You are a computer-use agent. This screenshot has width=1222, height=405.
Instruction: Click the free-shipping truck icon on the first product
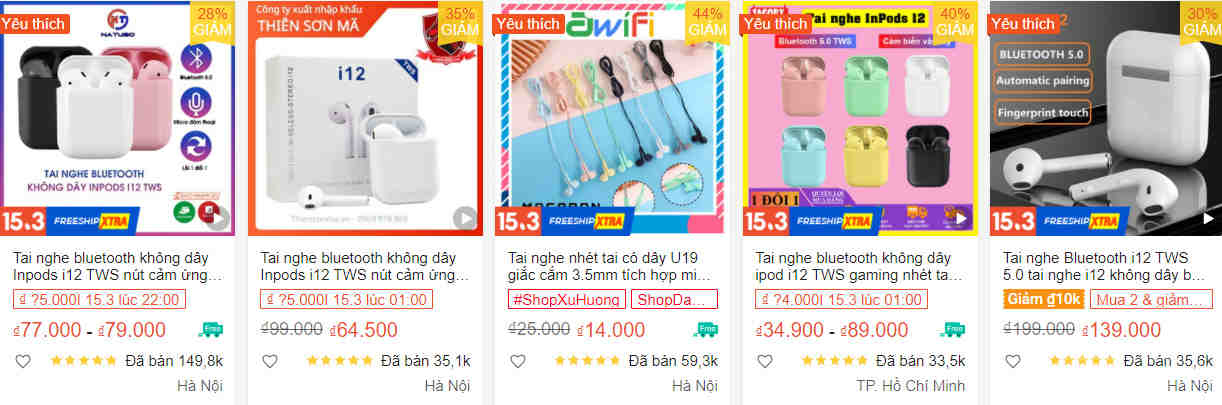(x=212, y=330)
